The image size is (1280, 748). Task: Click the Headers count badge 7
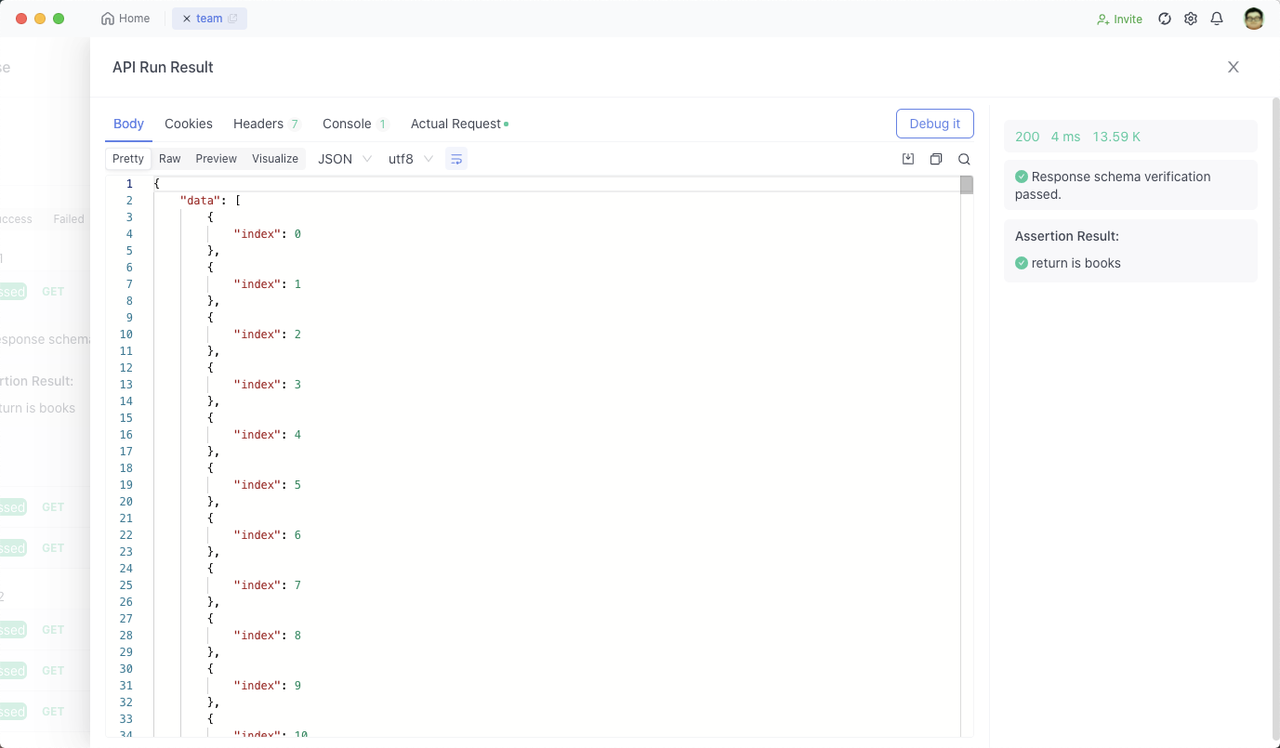(295, 124)
